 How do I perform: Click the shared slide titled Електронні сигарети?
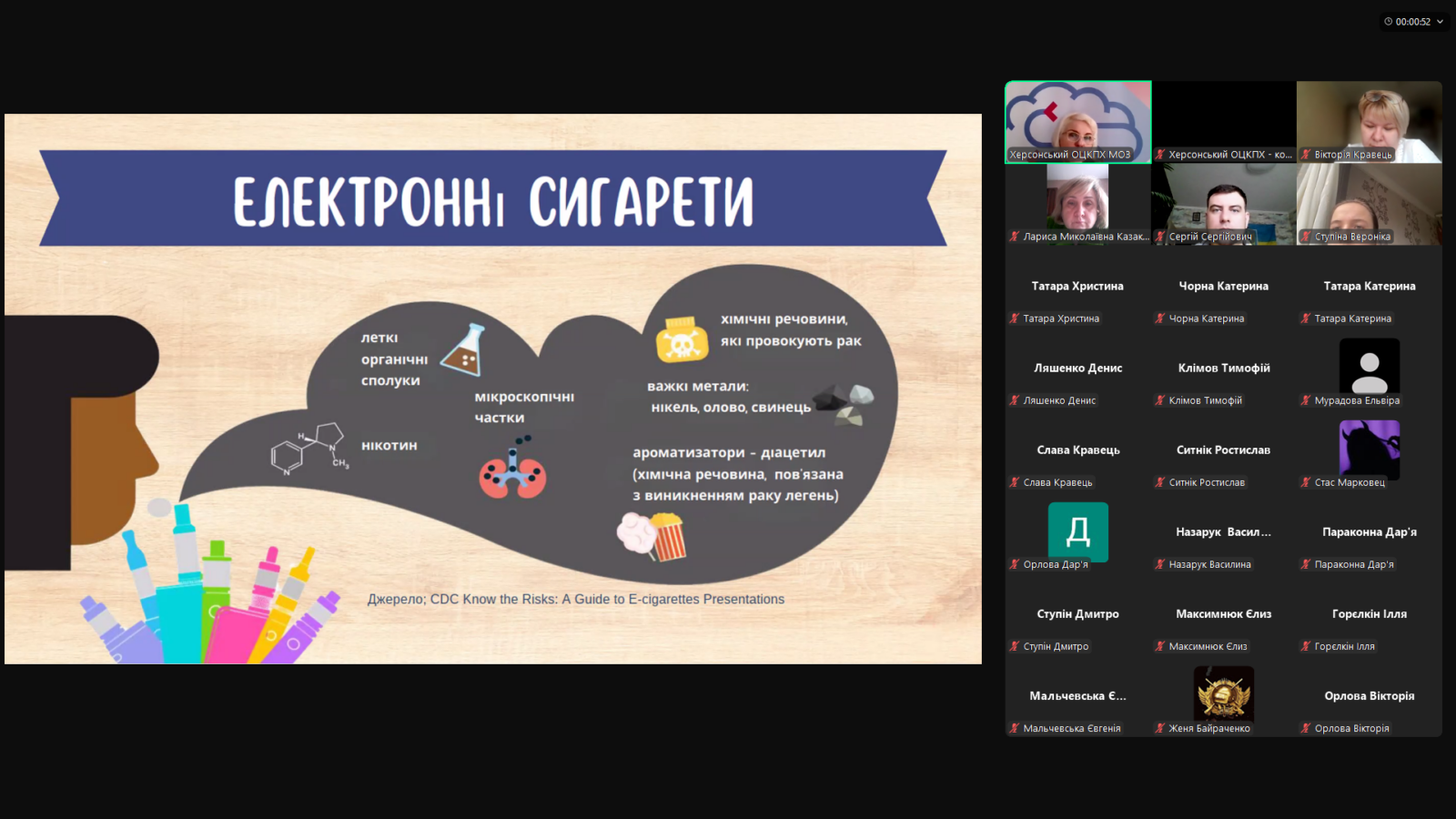coord(492,389)
